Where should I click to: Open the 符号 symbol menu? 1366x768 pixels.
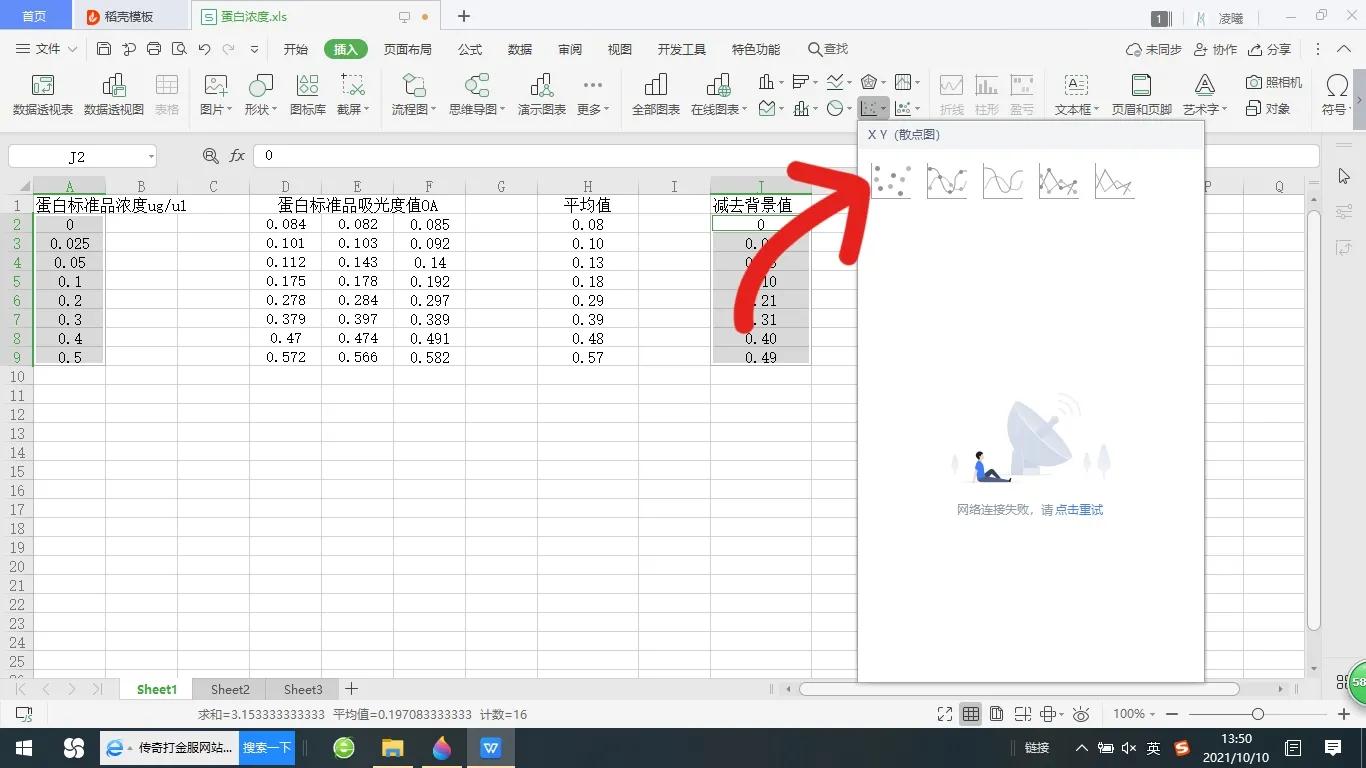[1336, 95]
